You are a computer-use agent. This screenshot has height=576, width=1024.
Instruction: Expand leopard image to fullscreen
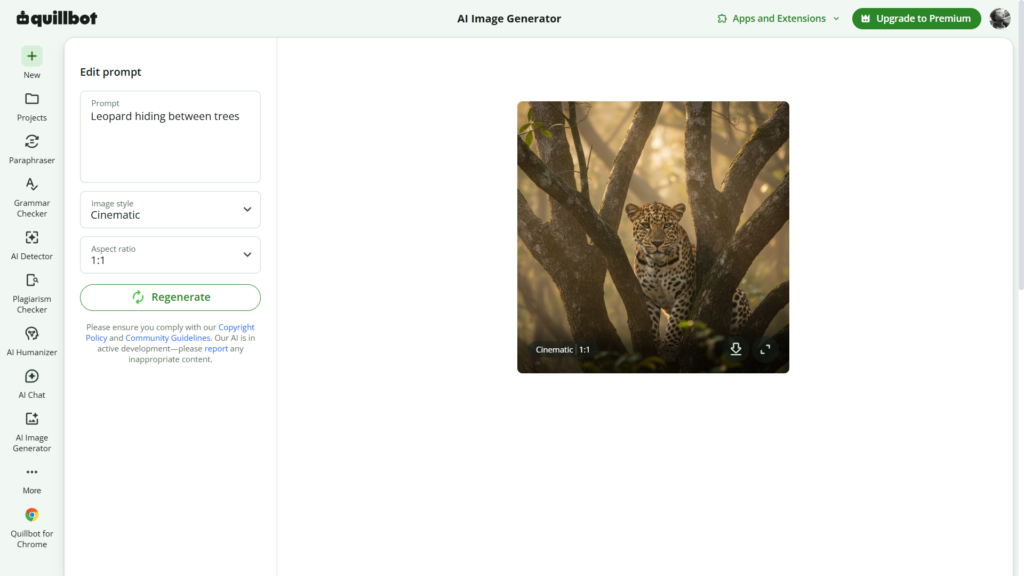pyautogui.click(x=765, y=349)
